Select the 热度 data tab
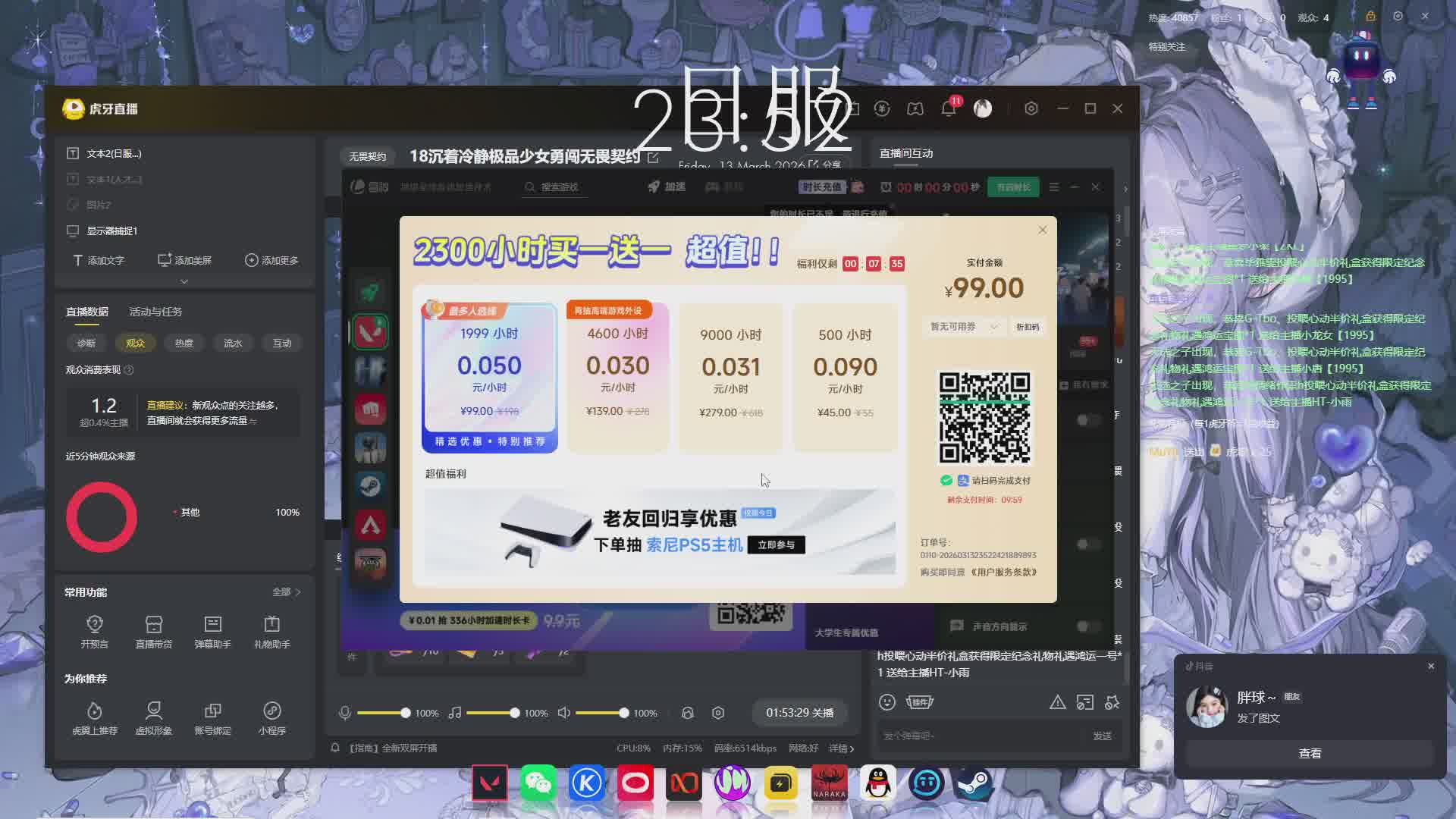 [x=184, y=343]
